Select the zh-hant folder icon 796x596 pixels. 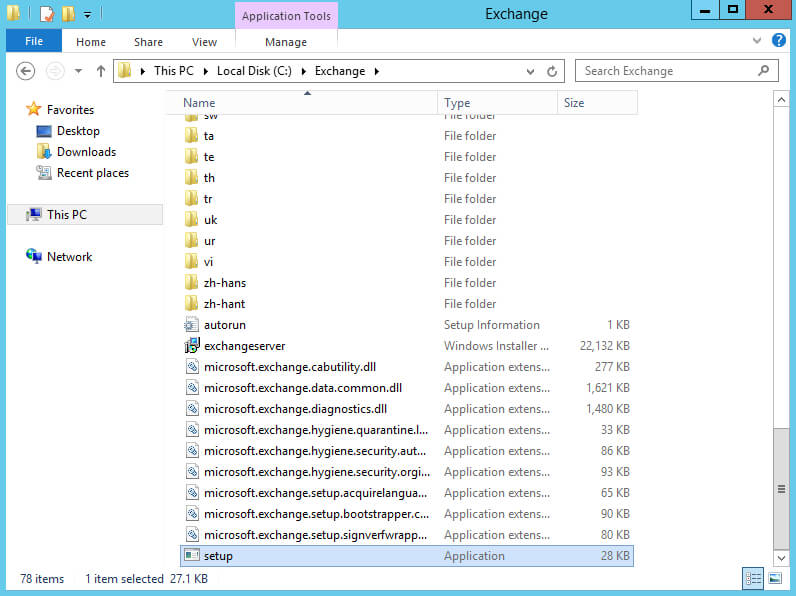pyautogui.click(x=191, y=304)
